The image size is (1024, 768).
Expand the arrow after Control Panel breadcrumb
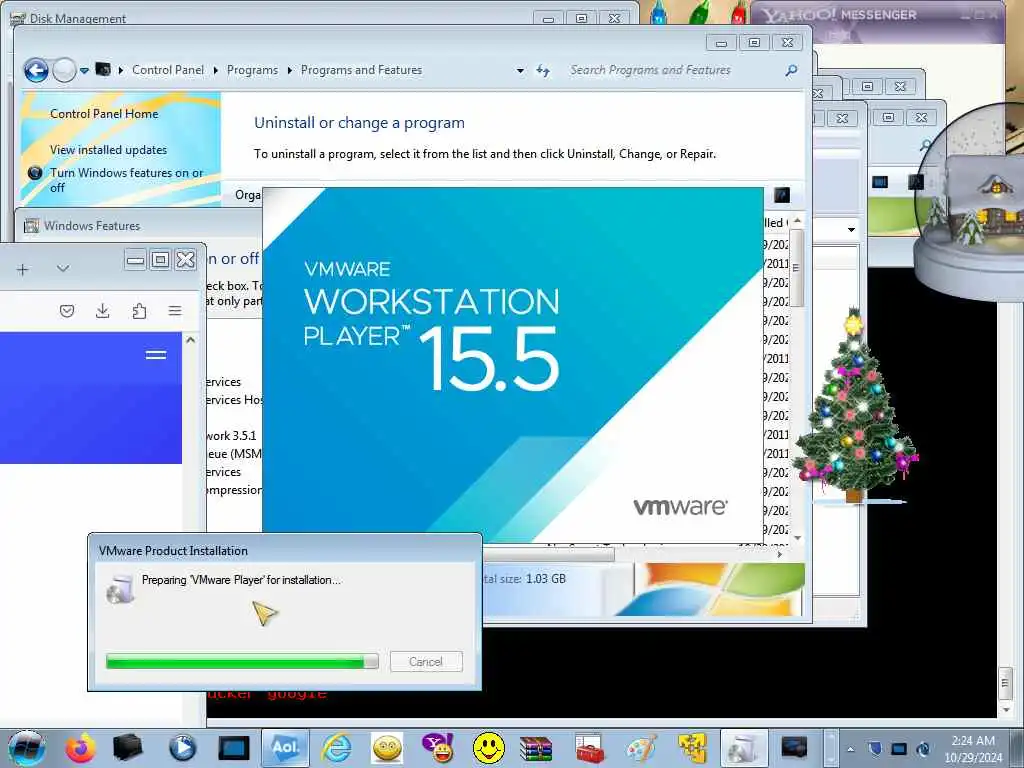(x=216, y=70)
